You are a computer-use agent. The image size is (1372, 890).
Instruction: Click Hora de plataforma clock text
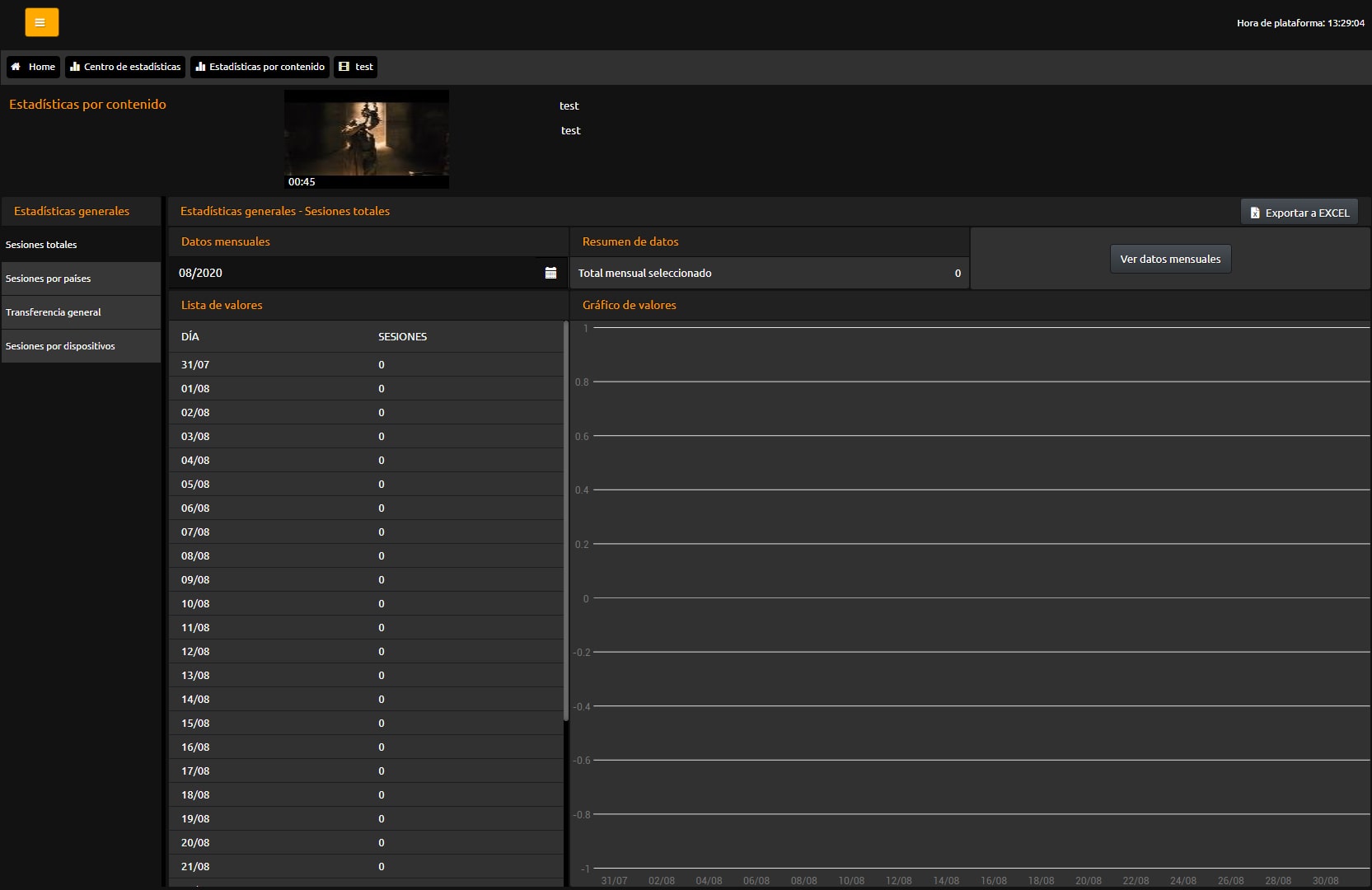(x=1300, y=23)
